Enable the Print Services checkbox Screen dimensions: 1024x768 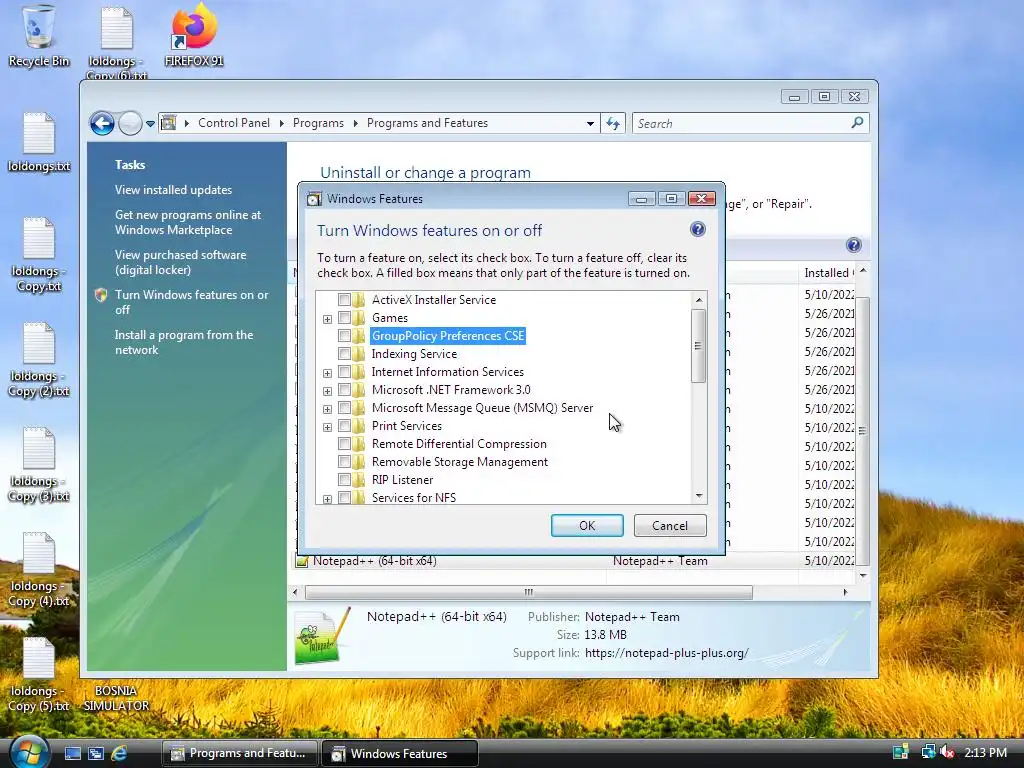(344, 426)
